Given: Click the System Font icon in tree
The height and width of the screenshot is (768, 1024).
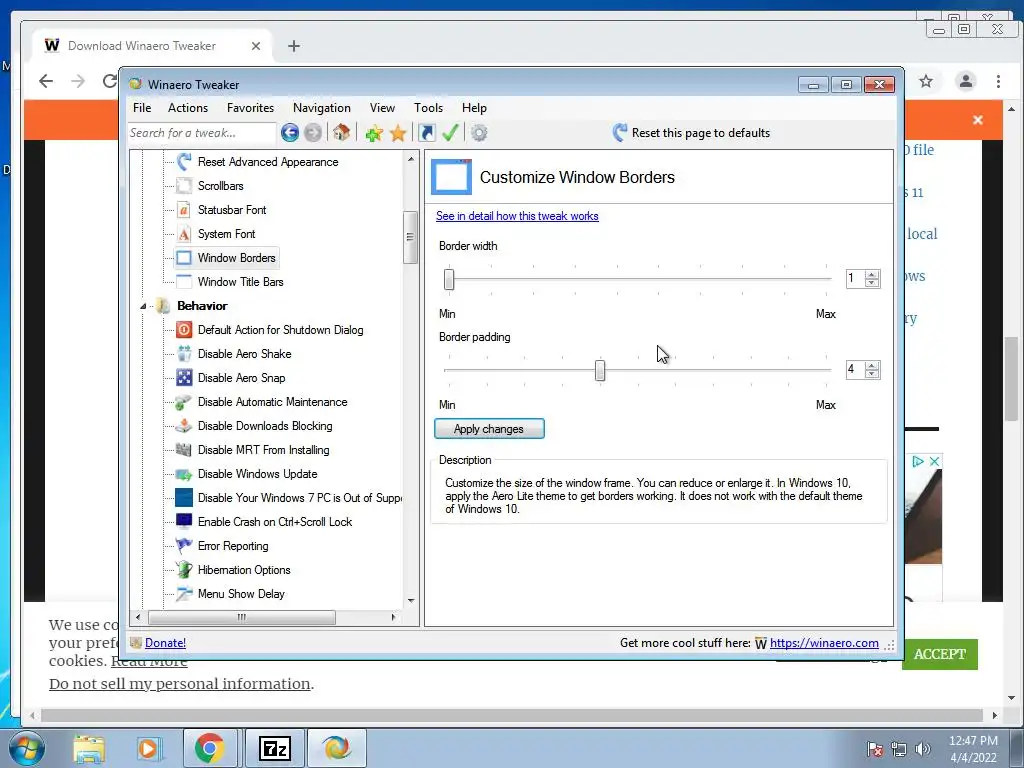Looking at the screenshot, I should [184, 234].
